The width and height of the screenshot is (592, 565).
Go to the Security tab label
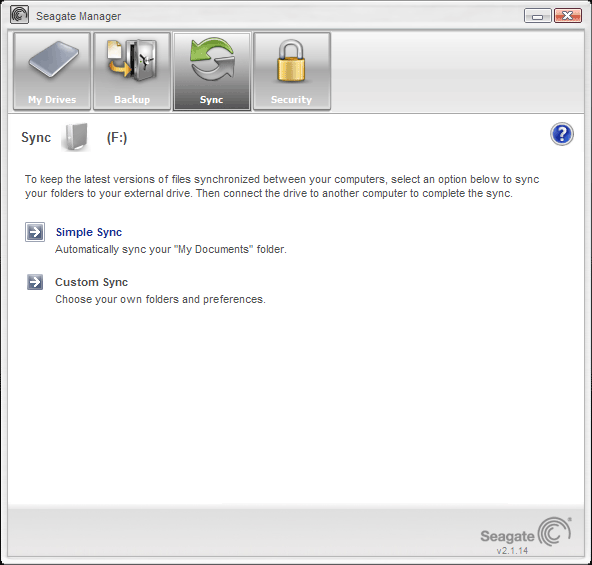(291, 100)
